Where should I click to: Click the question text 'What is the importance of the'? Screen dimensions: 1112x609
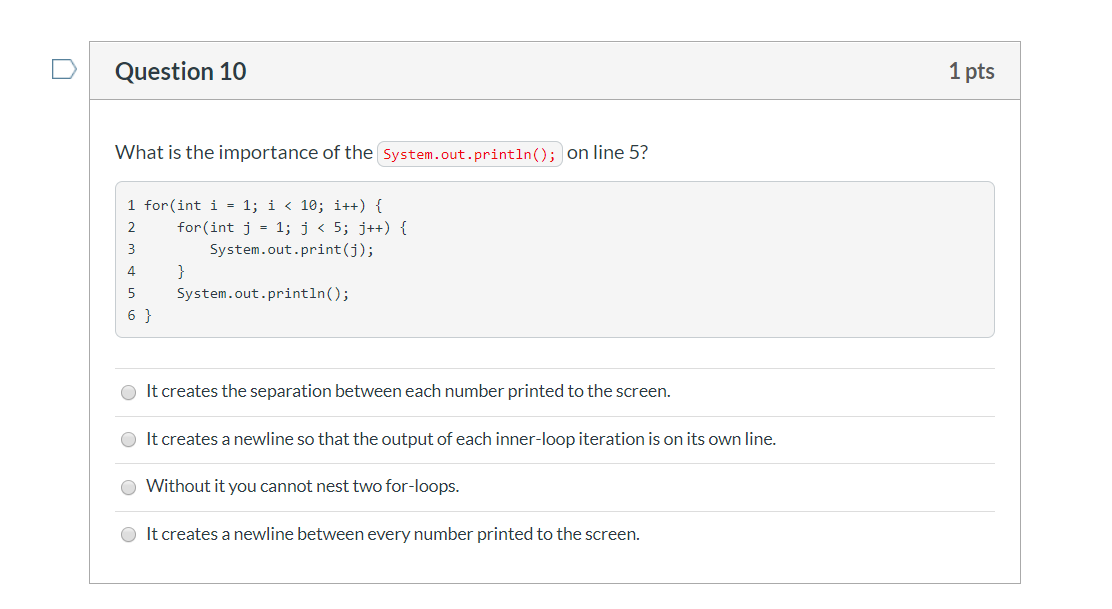tap(244, 152)
